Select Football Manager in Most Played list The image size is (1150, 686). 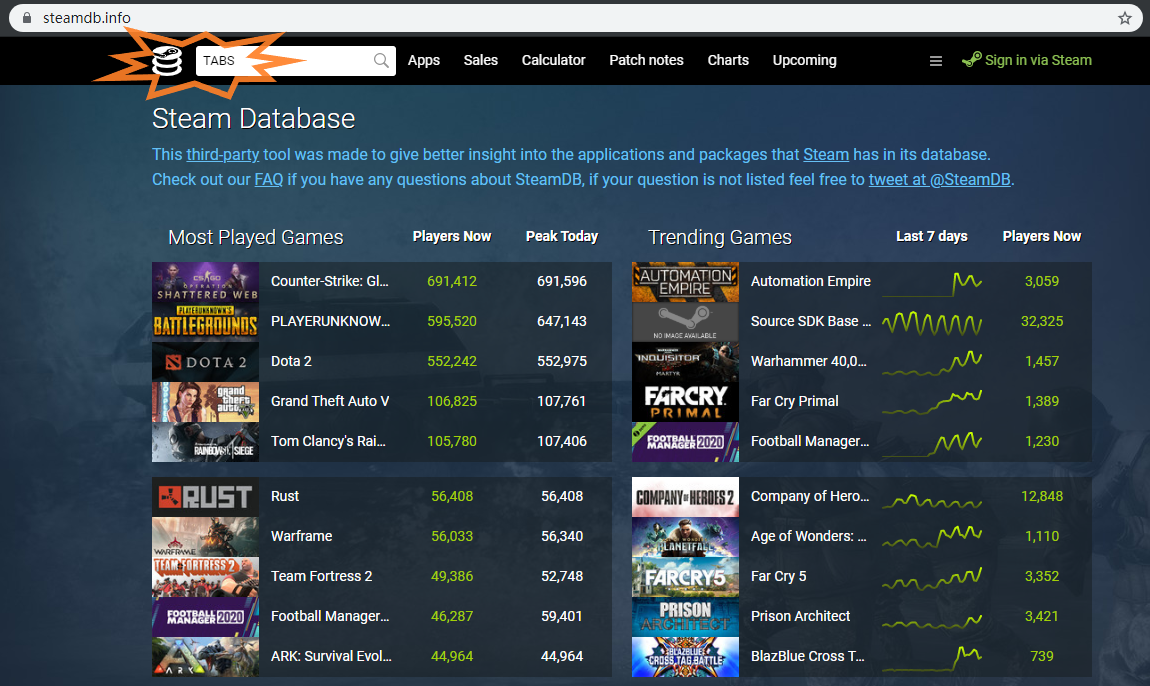pyautogui.click(x=330, y=616)
